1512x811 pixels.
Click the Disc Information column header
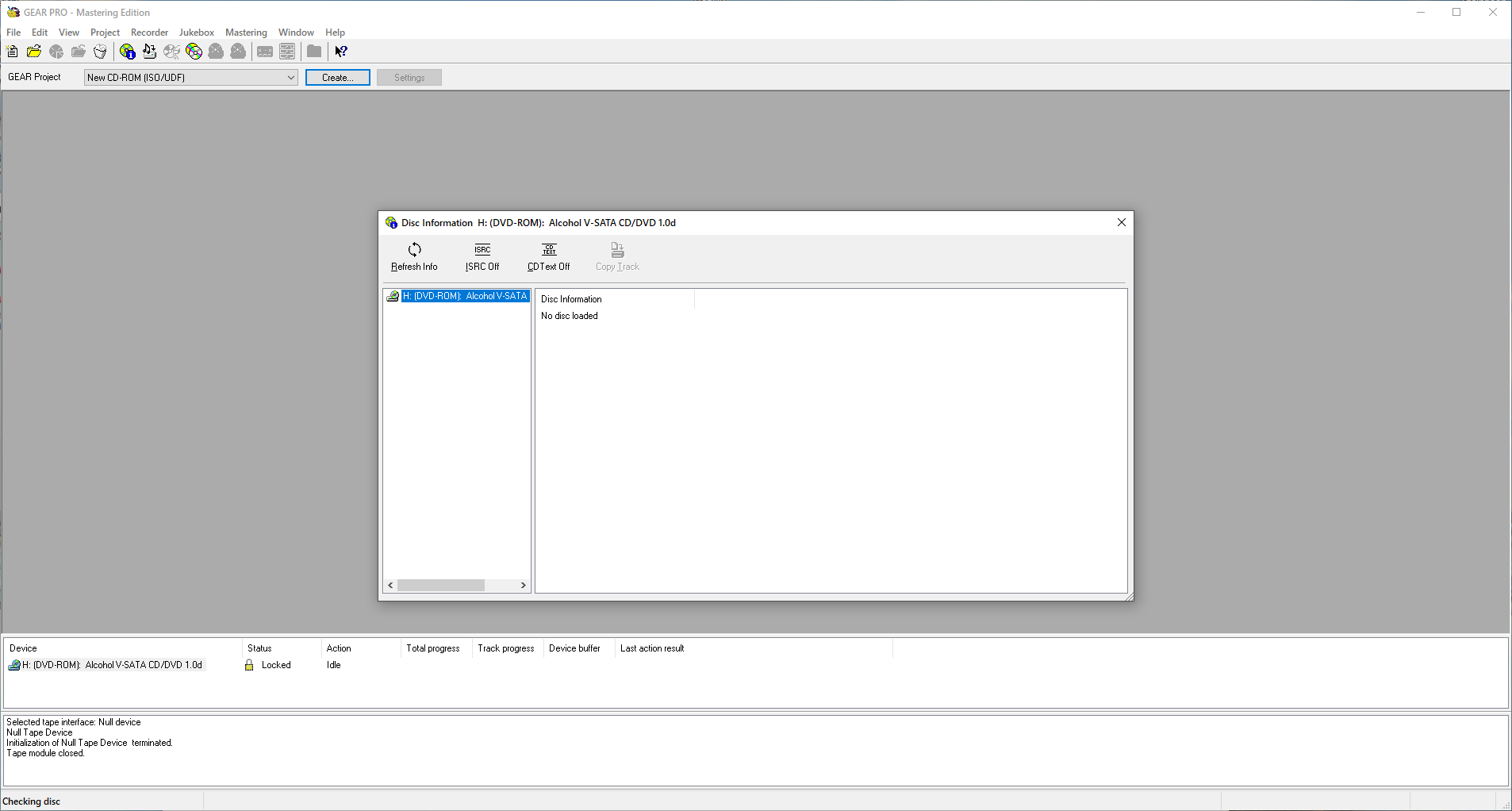pyautogui.click(x=616, y=299)
